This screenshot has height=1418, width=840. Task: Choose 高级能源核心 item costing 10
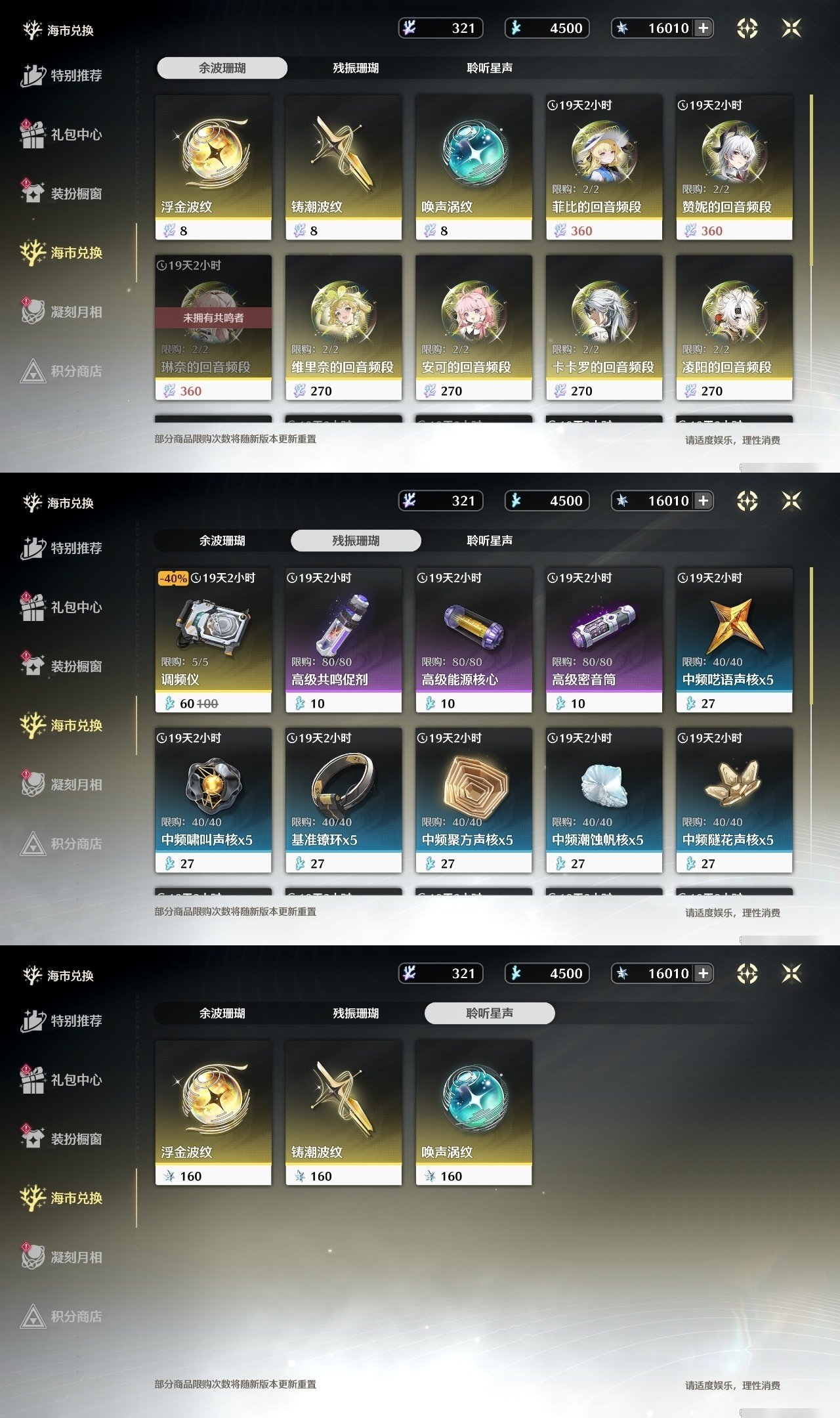[x=474, y=640]
